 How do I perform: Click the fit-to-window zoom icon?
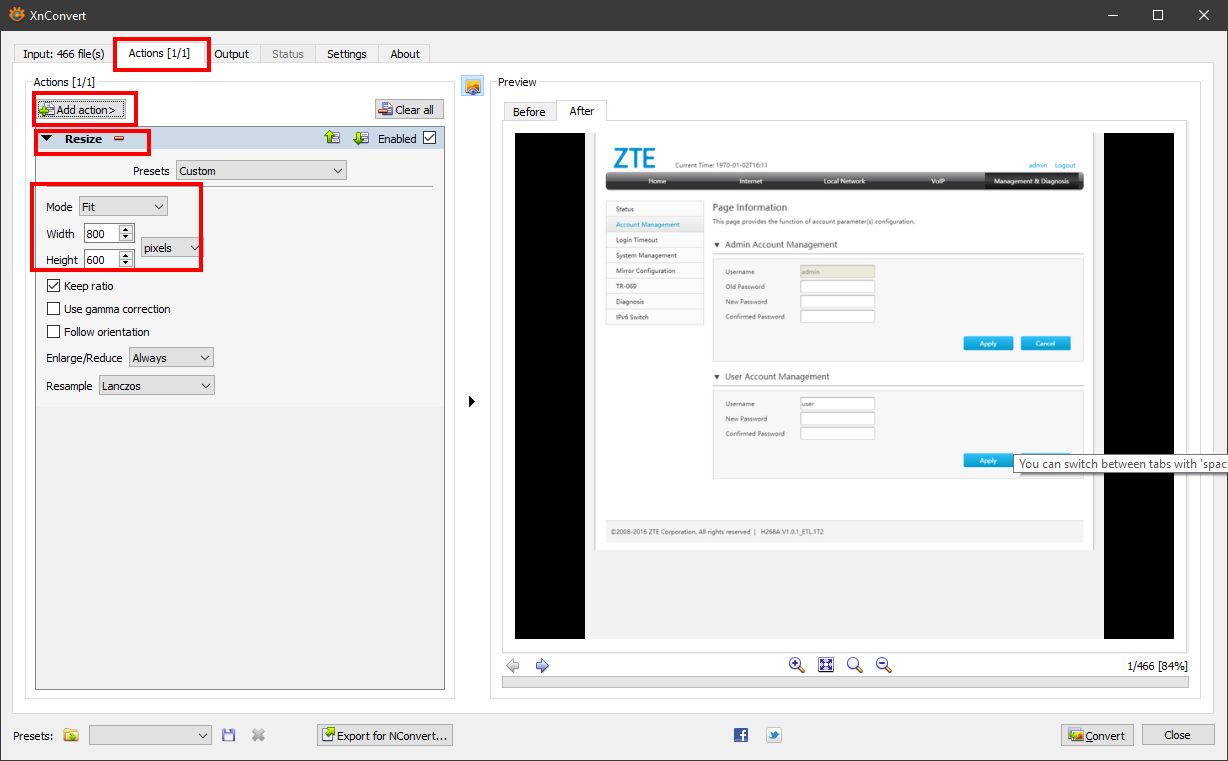pyautogui.click(x=826, y=665)
